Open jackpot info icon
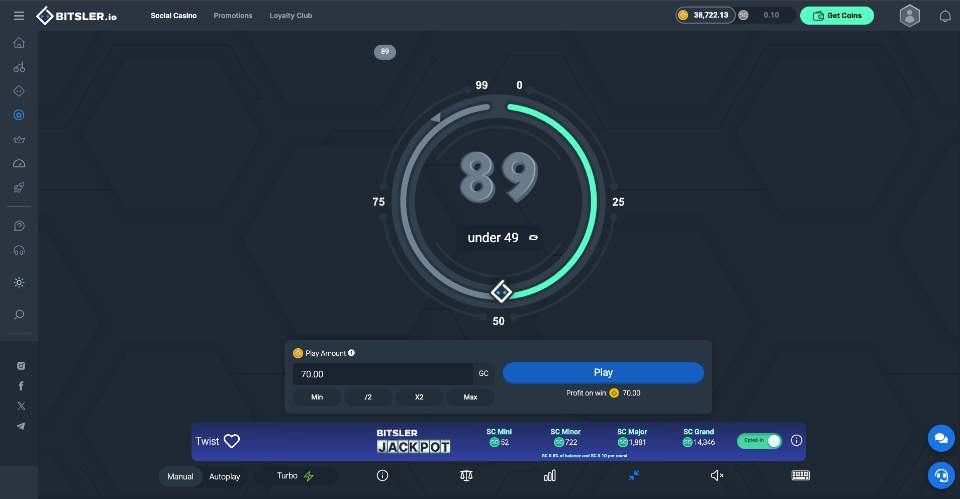This screenshot has height=499, width=960. 797,440
